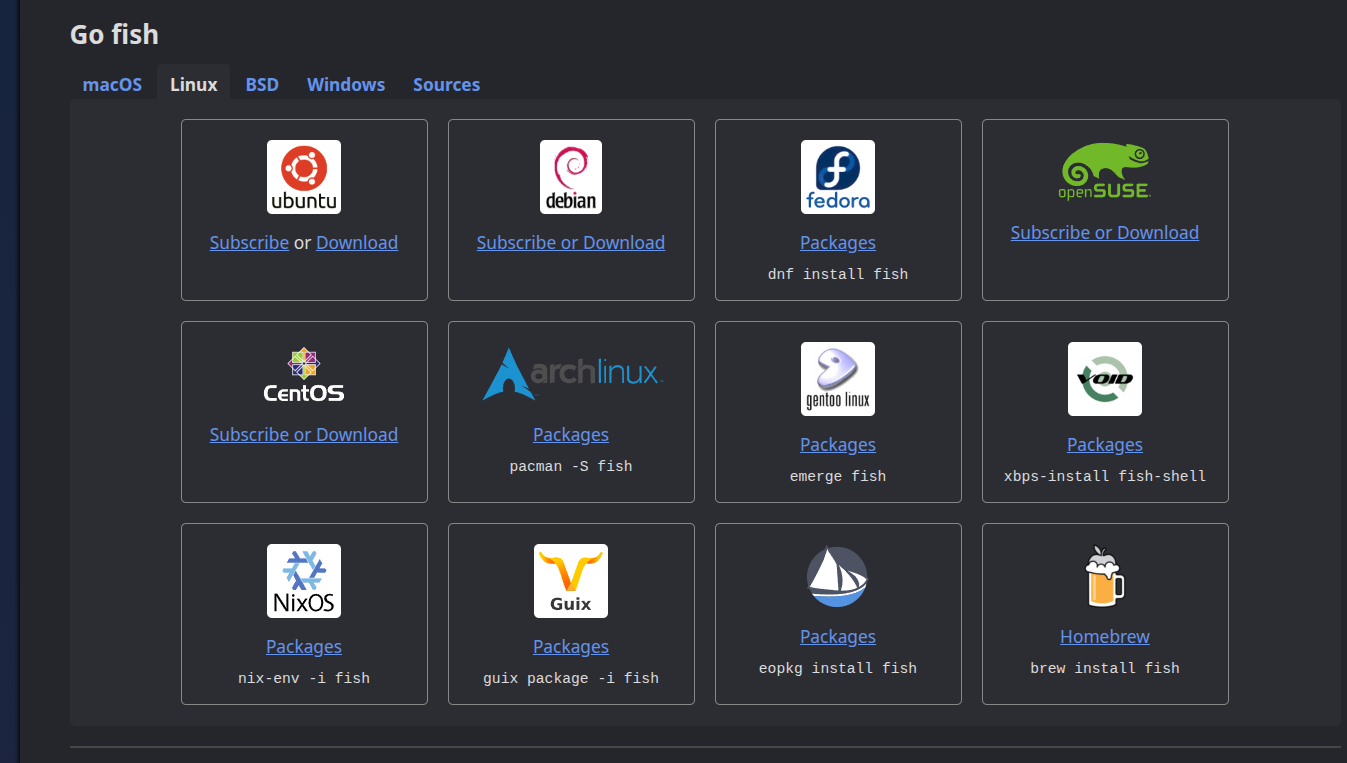The height and width of the screenshot is (763, 1347).
Task: Click the Fedora logo icon
Action: 838,177
